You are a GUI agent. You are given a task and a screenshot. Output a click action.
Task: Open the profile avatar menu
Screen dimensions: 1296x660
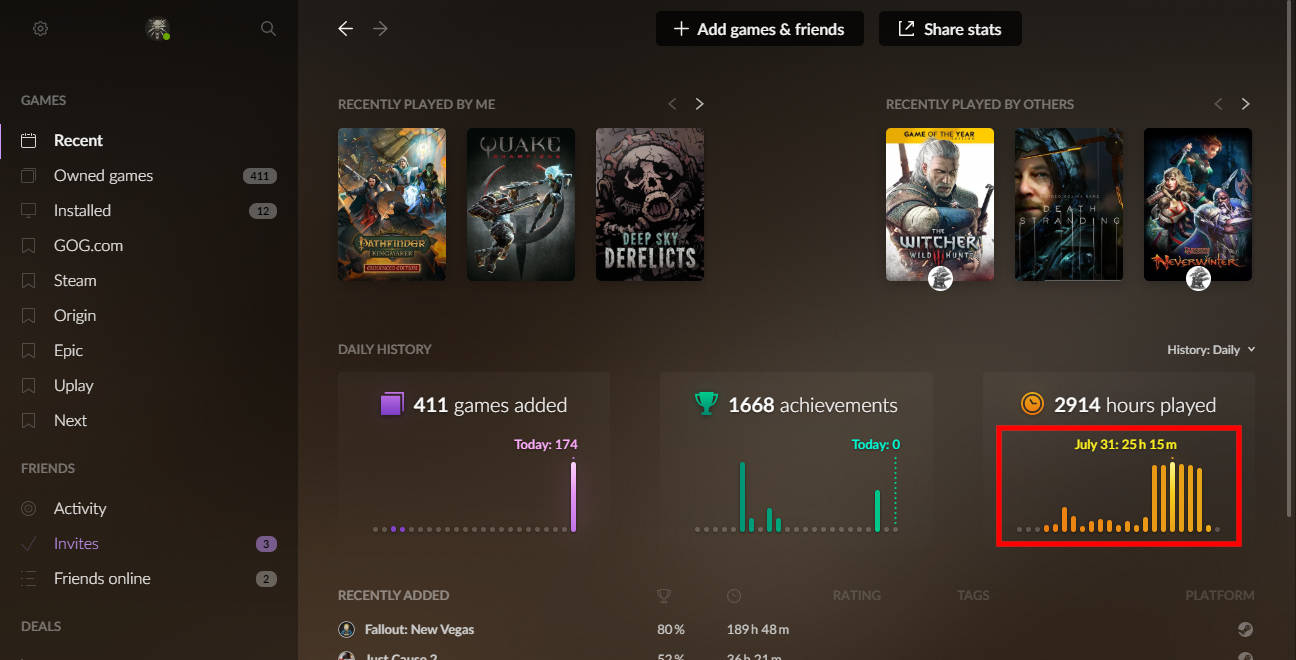(x=157, y=29)
